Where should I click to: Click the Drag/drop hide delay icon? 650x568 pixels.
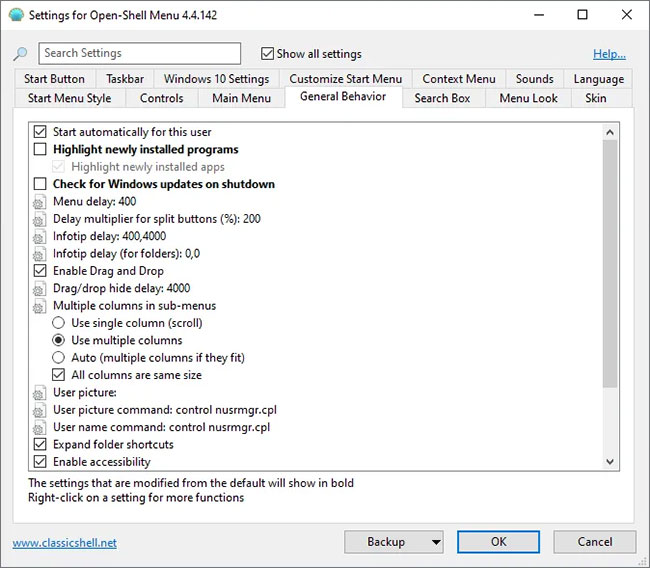coord(40,288)
